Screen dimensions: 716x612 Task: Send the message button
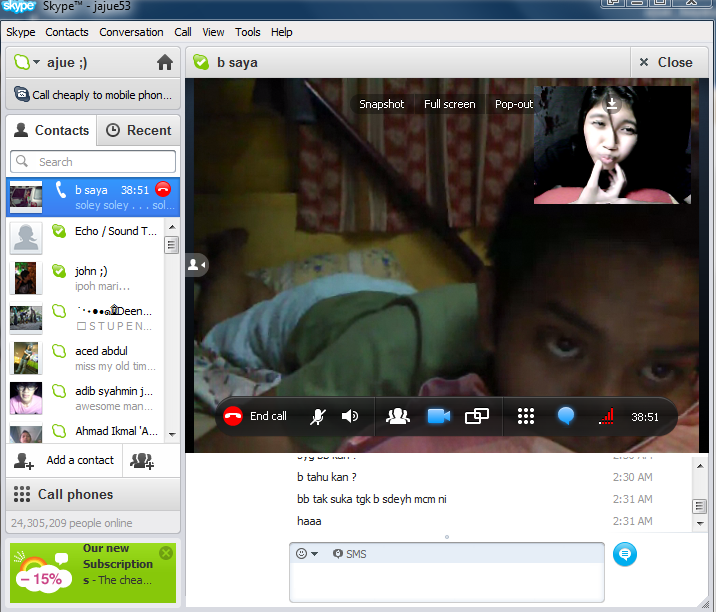(624, 554)
